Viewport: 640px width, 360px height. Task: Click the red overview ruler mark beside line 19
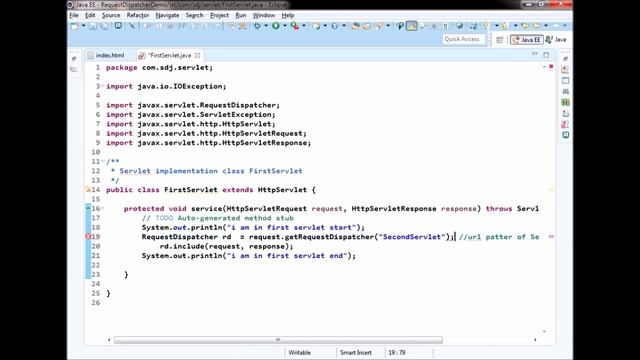click(551, 237)
